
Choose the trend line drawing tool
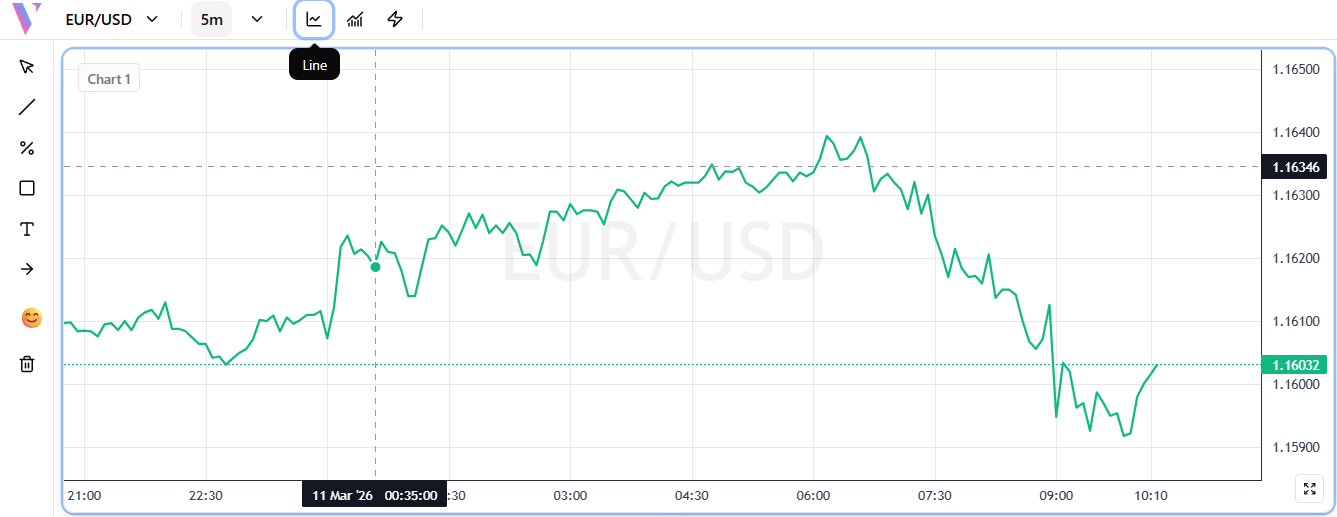click(27, 107)
